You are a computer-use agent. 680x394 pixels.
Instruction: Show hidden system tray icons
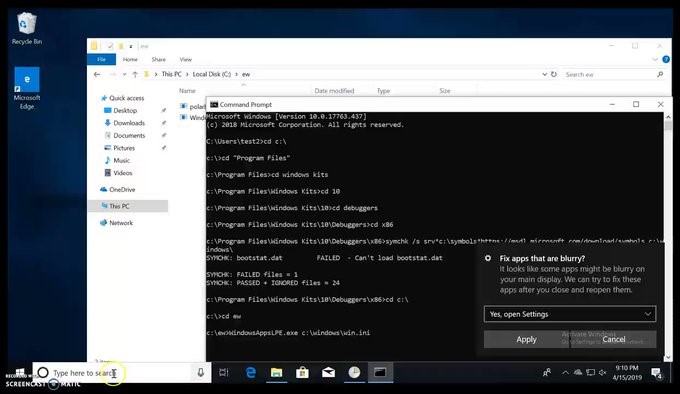(565, 372)
